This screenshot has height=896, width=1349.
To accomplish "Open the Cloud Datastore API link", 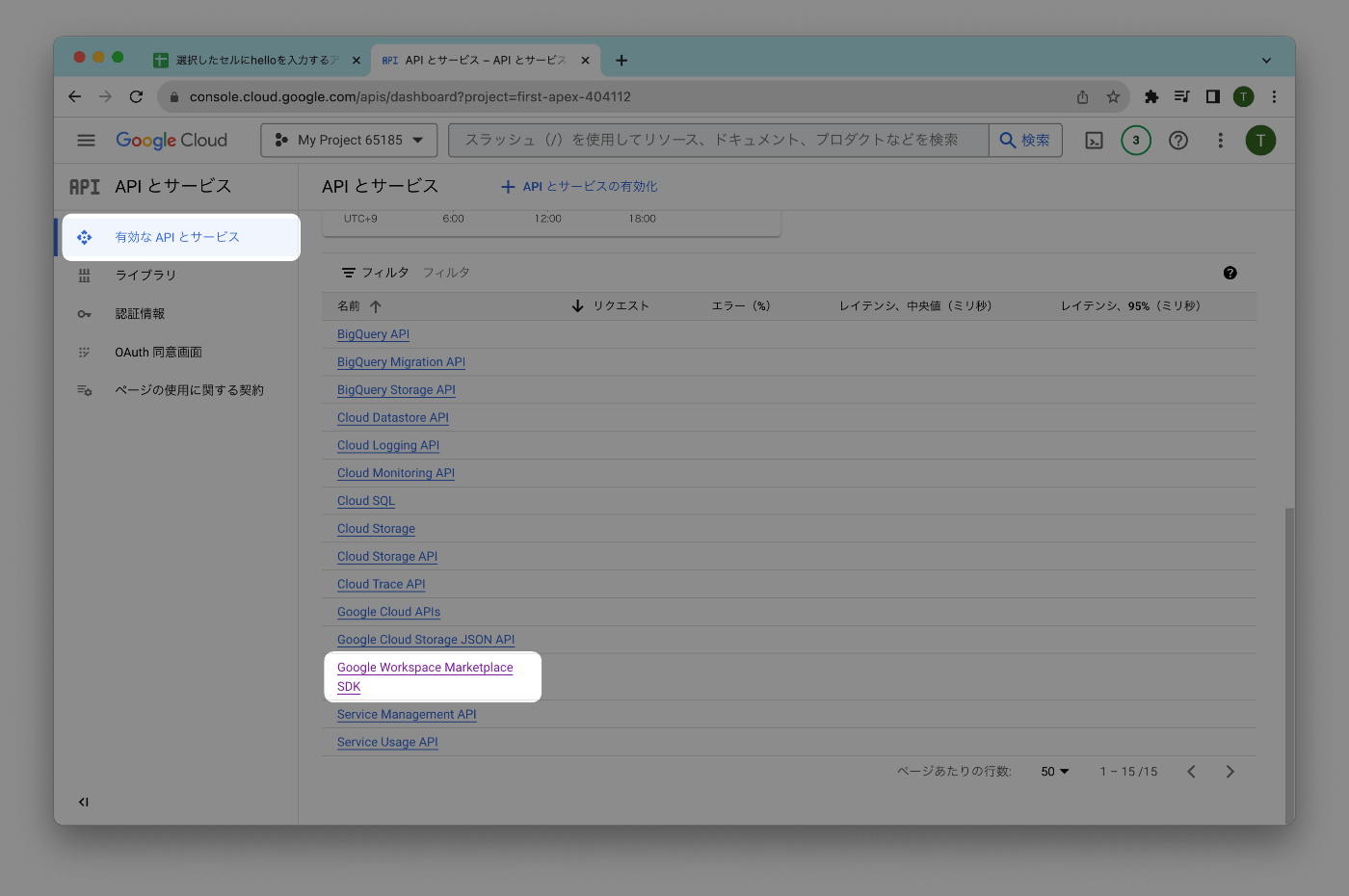I will [x=393, y=418].
